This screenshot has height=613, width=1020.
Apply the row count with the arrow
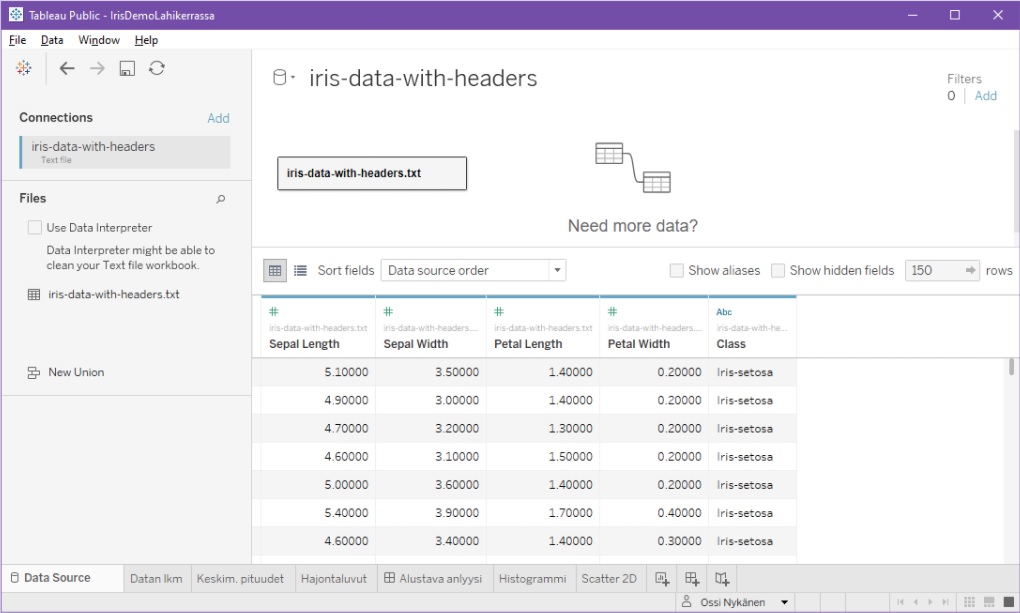pyautogui.click(x=970, y=270)
